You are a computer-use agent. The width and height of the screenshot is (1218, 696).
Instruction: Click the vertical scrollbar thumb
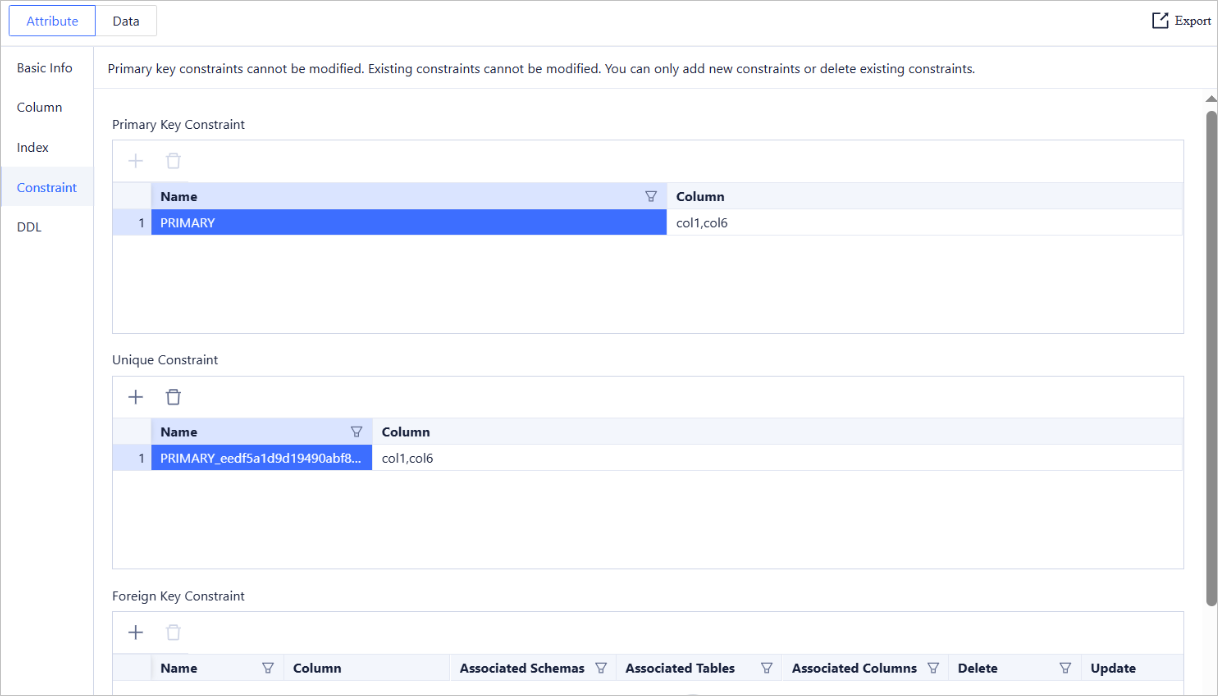tap(1211, 357)
